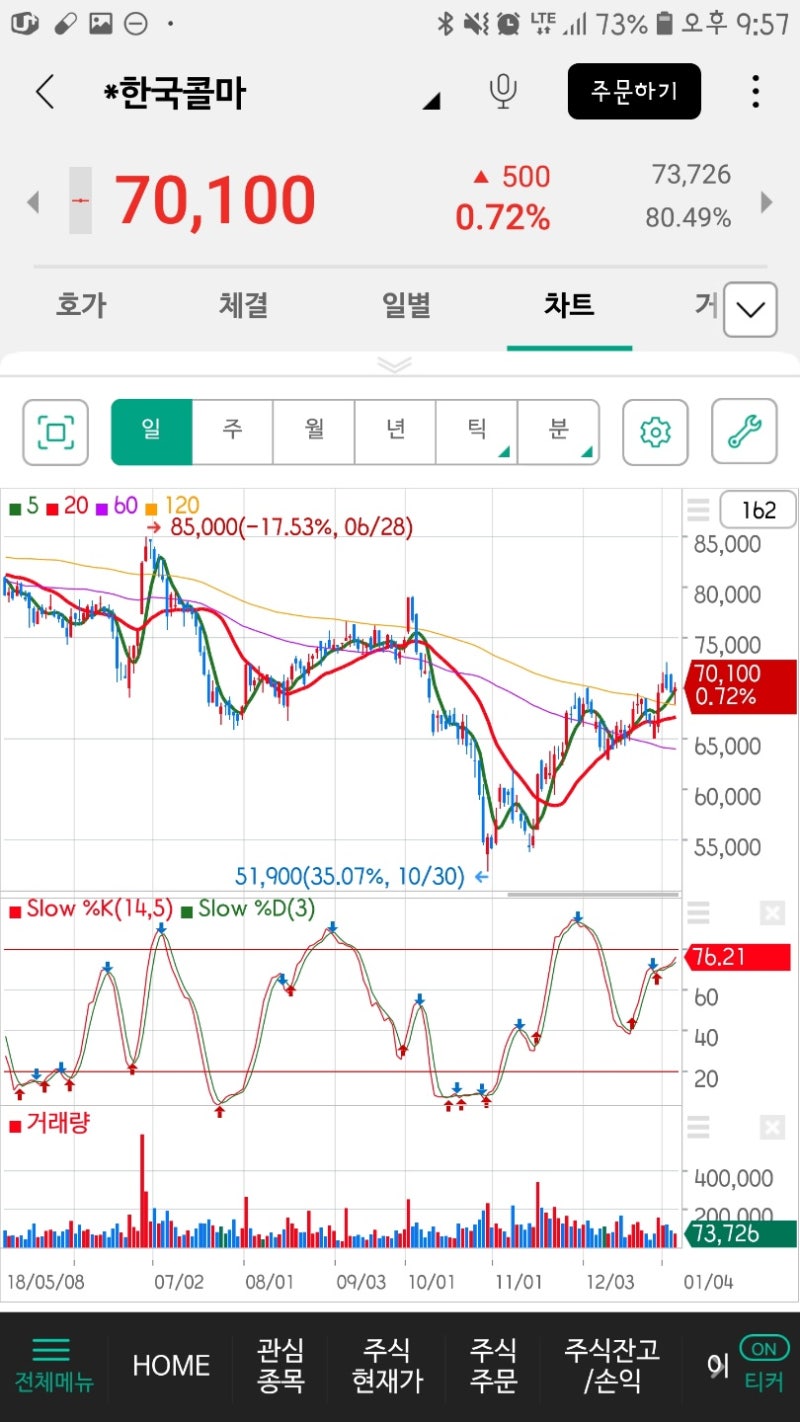Tap the mini candle icon beside price
This screenshot has width=800, height=1422.
tap(80, 201)
